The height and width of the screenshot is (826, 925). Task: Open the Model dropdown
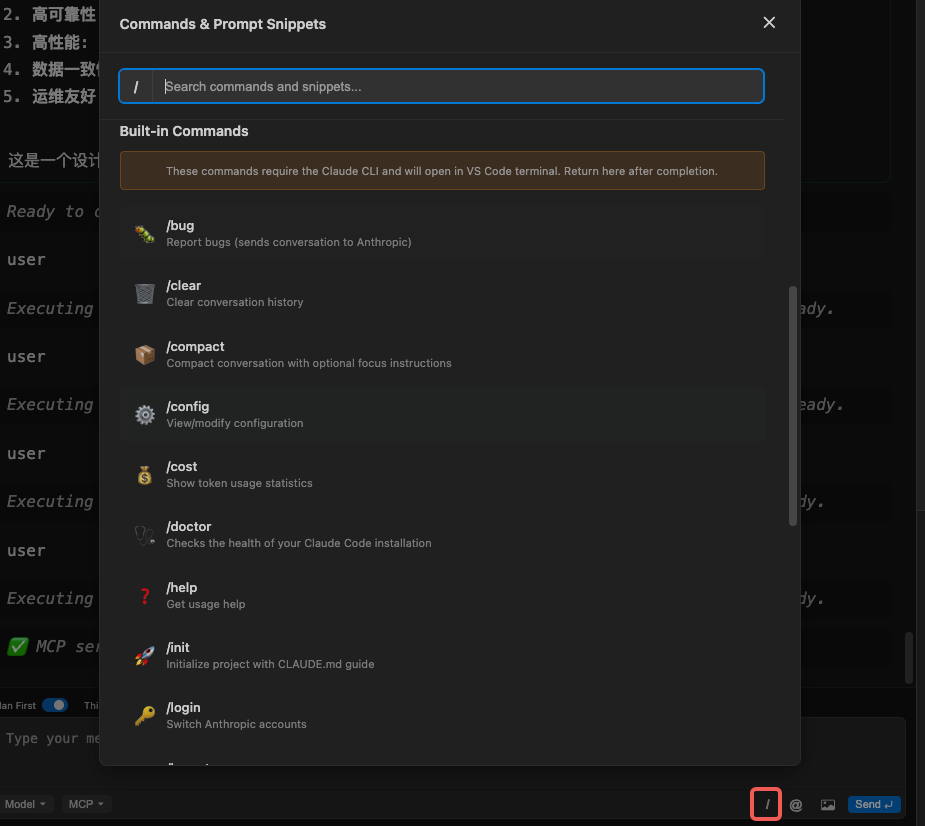click(x=26, y=804)
